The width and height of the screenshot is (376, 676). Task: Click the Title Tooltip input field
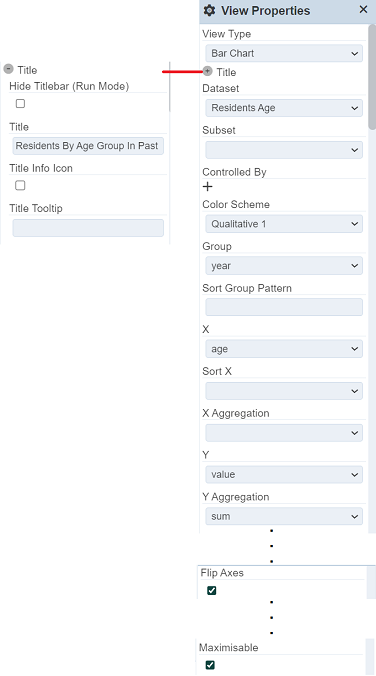pyautogui.click(x=88, y=228)
